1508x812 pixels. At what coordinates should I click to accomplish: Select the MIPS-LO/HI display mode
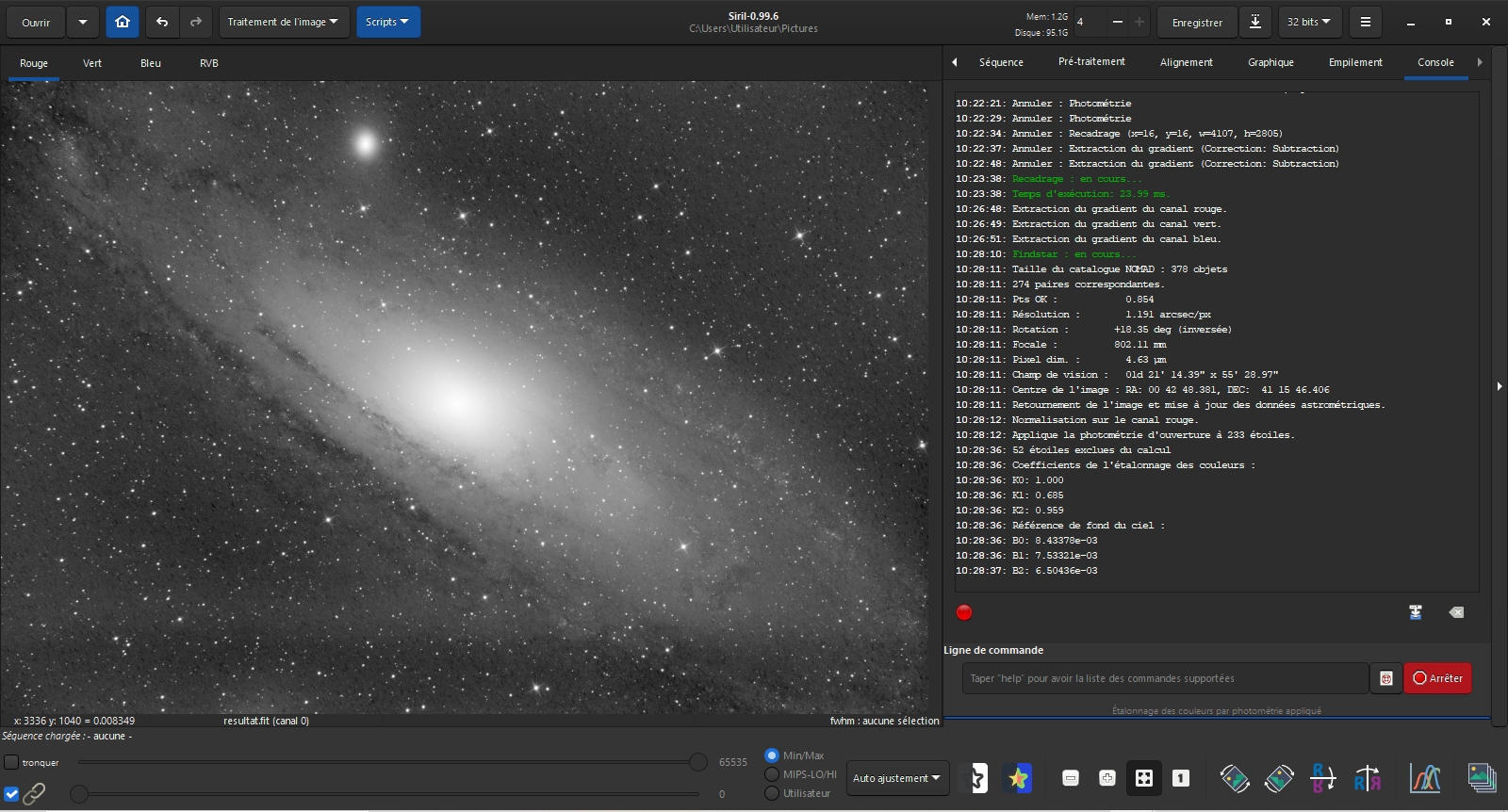pos(772,774)
